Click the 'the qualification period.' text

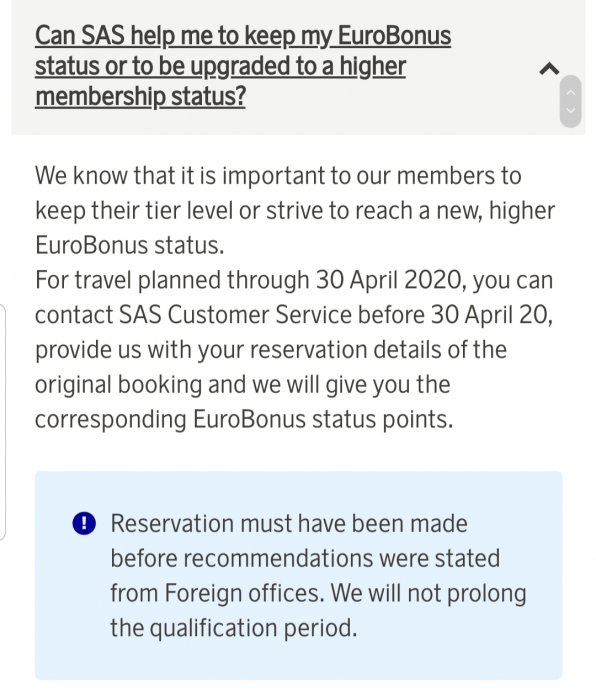[x=233, y=628]
